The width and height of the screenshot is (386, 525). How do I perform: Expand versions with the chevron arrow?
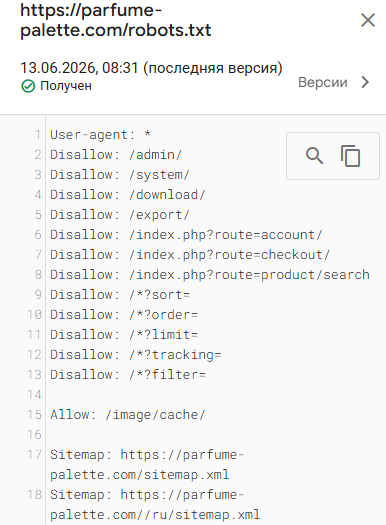[x=365, y=82]
